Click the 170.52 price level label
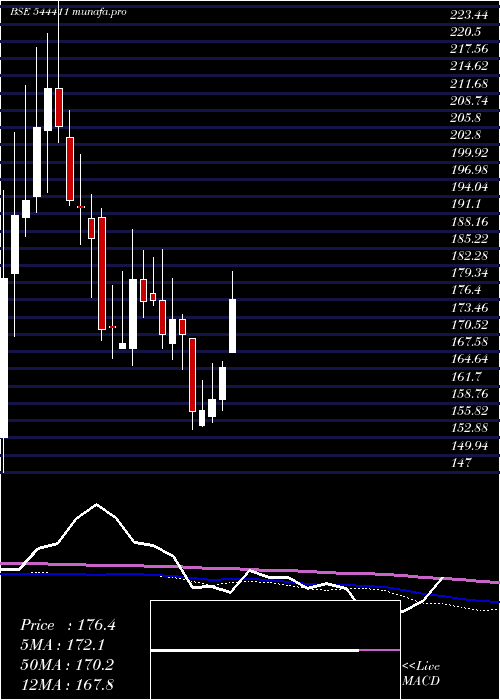The width and height of the screenshot is (500, 700). [469, 325]
